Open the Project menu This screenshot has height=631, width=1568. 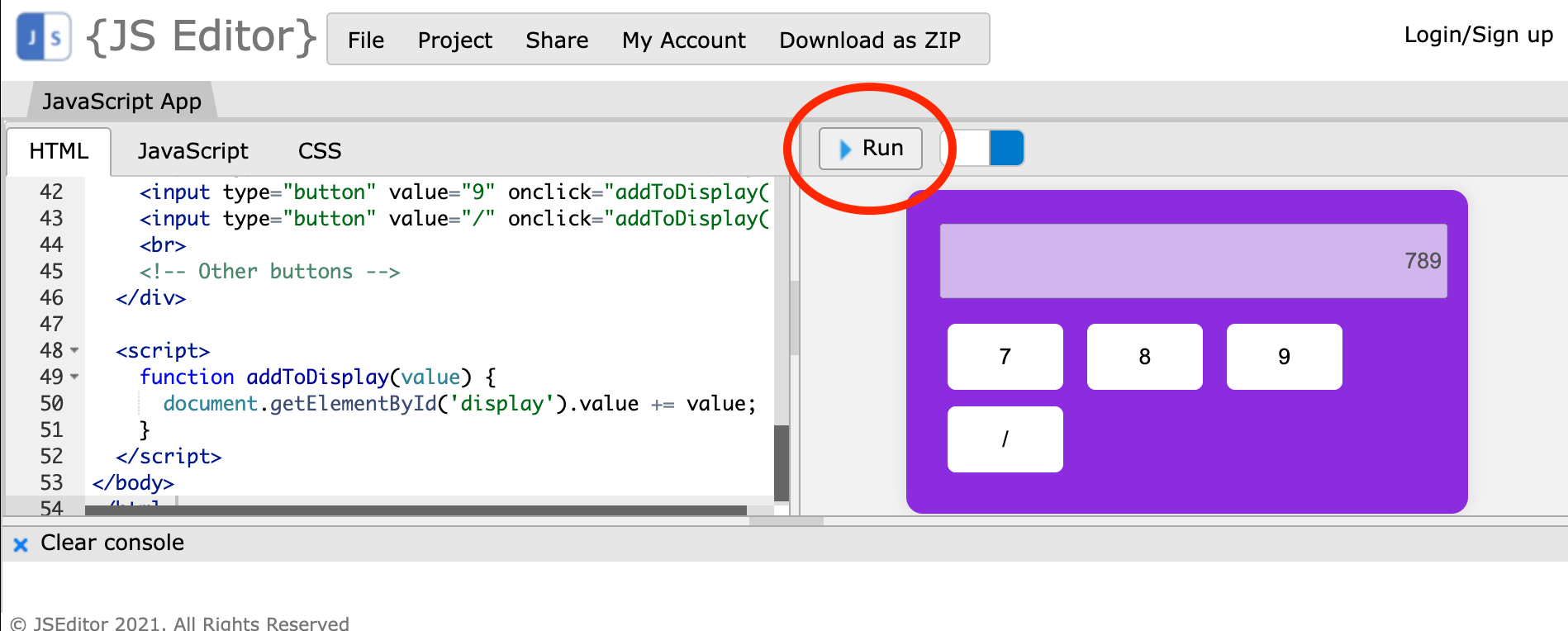point(454,40)
